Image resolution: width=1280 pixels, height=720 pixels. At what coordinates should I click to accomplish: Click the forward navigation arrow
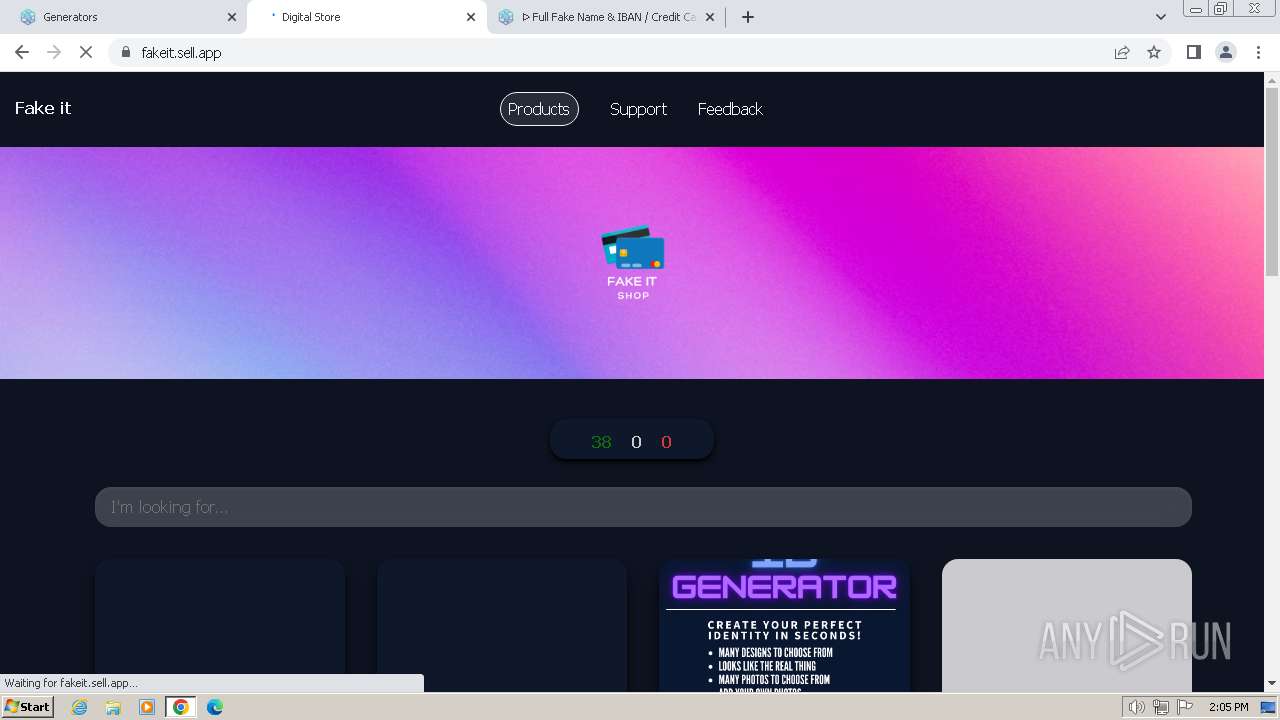(54, 52)
